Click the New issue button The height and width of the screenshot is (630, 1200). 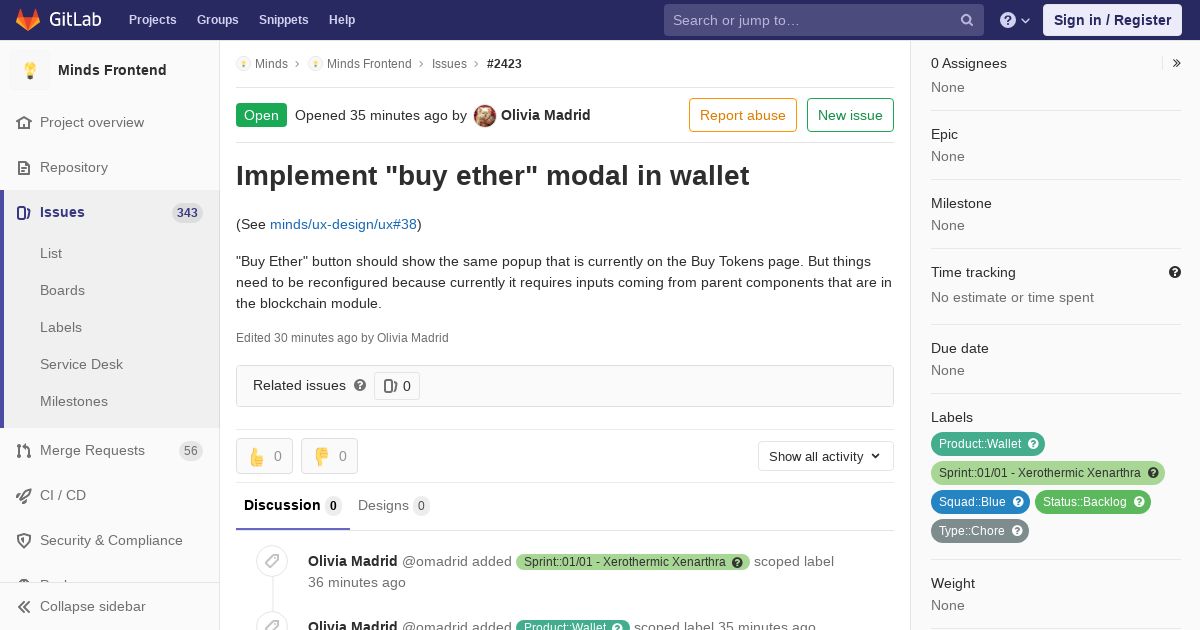(x=850, y=115)
